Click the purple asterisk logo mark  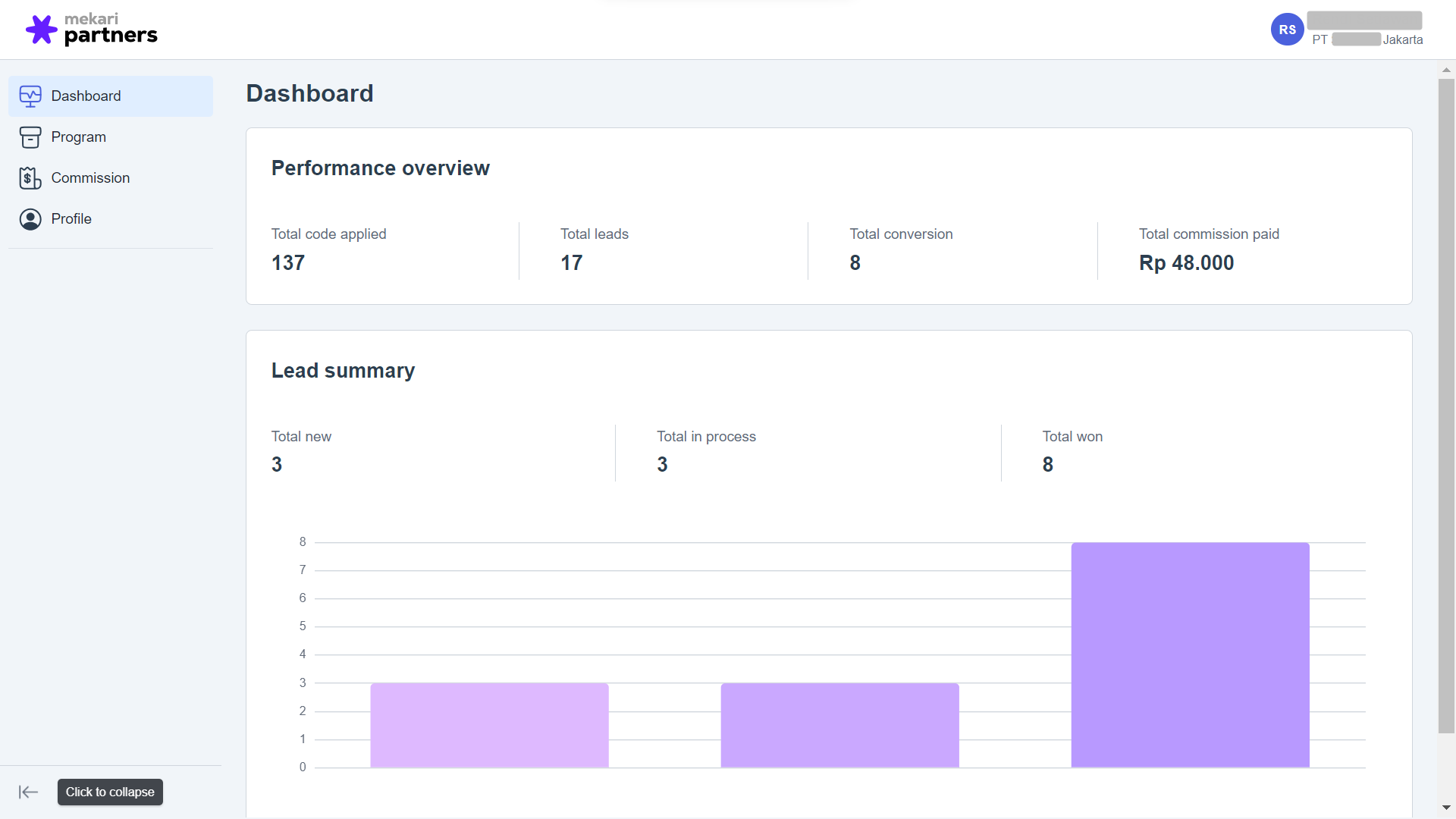click(42, 29)
